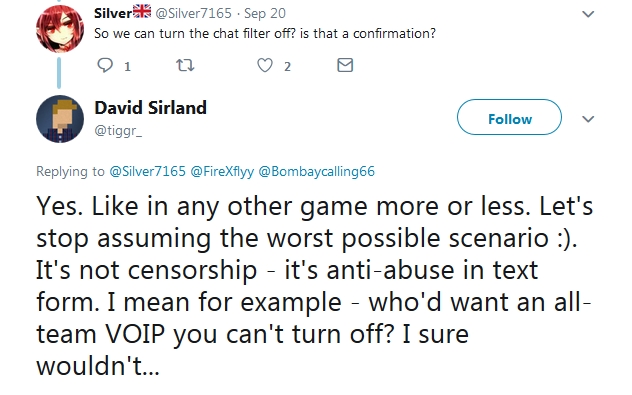Select David Sirland's reply tweet text
This screenshot has height=395, width=632.
(314, 285)
